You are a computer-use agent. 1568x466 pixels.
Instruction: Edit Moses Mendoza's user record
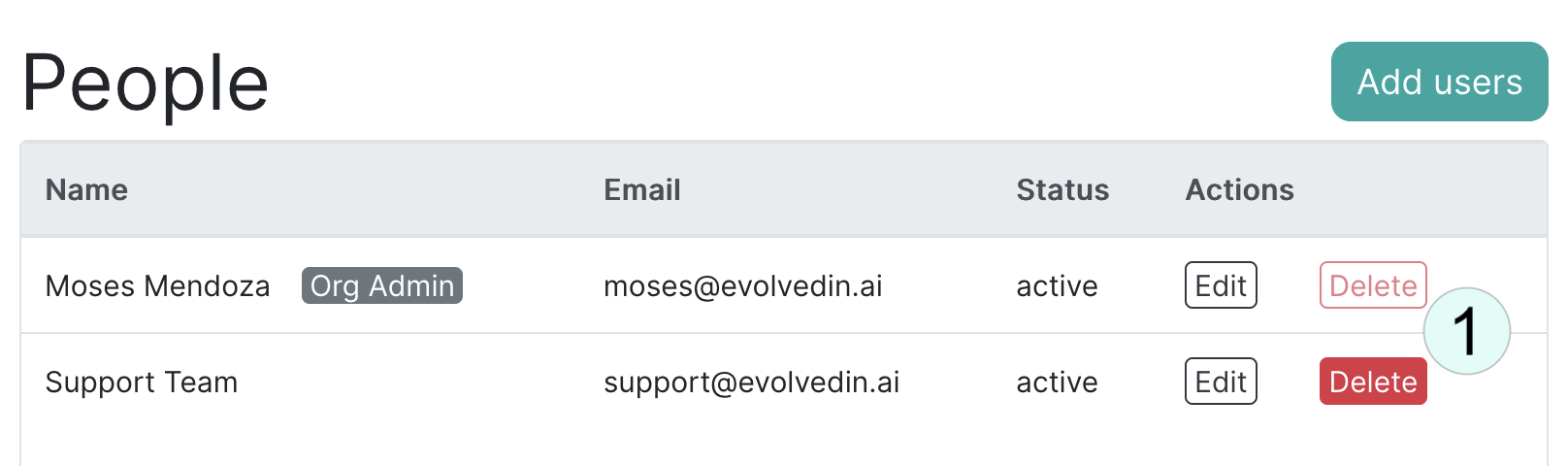point(1221,285)
